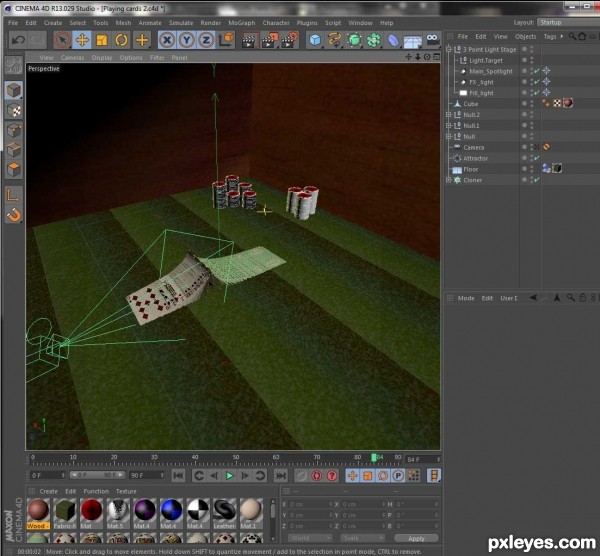Switch to Texture mode icon

coord(14,111)
